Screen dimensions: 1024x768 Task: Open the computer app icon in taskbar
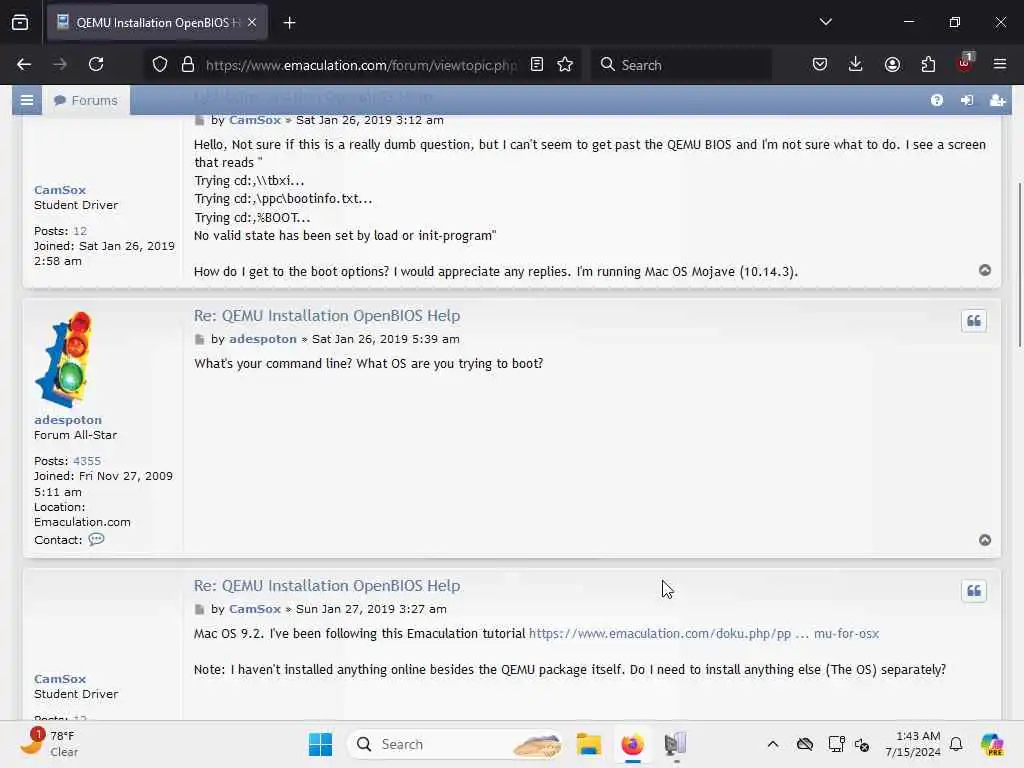pyautogui.click(x=675, y=744)
